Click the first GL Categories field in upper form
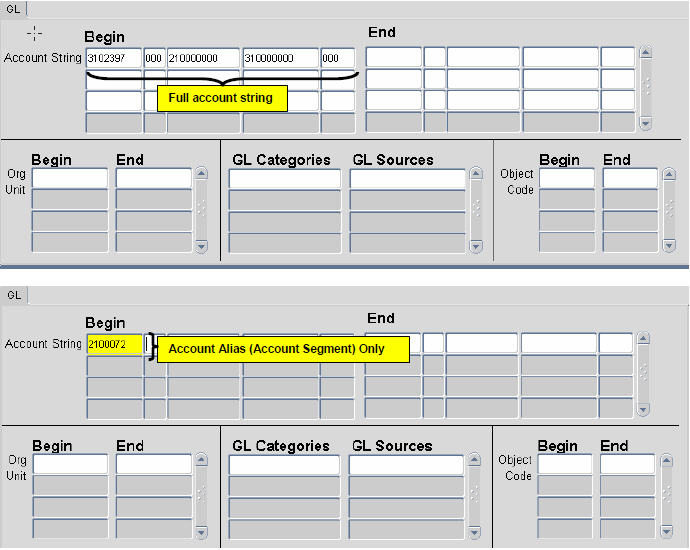 tap(285, 178)
